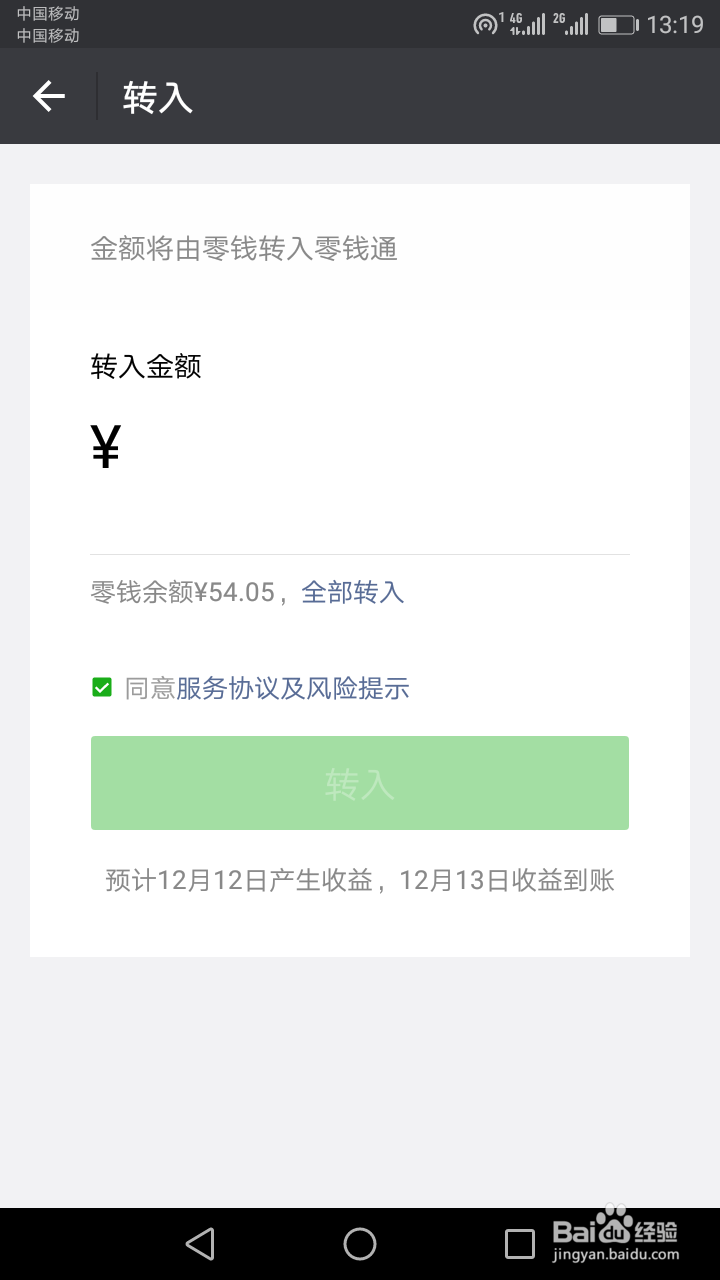Tap the 预计12月12日产生收益 notice text
The image size is (720, 1280).
point(239,880)
